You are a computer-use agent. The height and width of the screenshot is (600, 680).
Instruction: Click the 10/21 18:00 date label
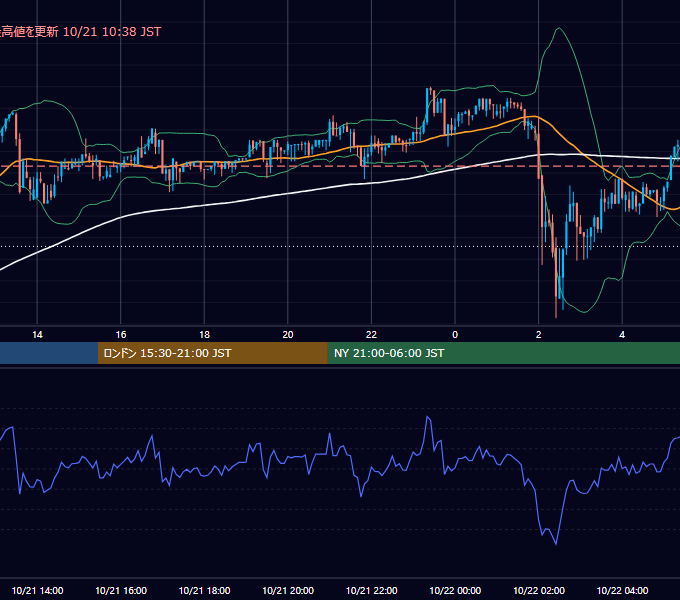click(204, 590)
